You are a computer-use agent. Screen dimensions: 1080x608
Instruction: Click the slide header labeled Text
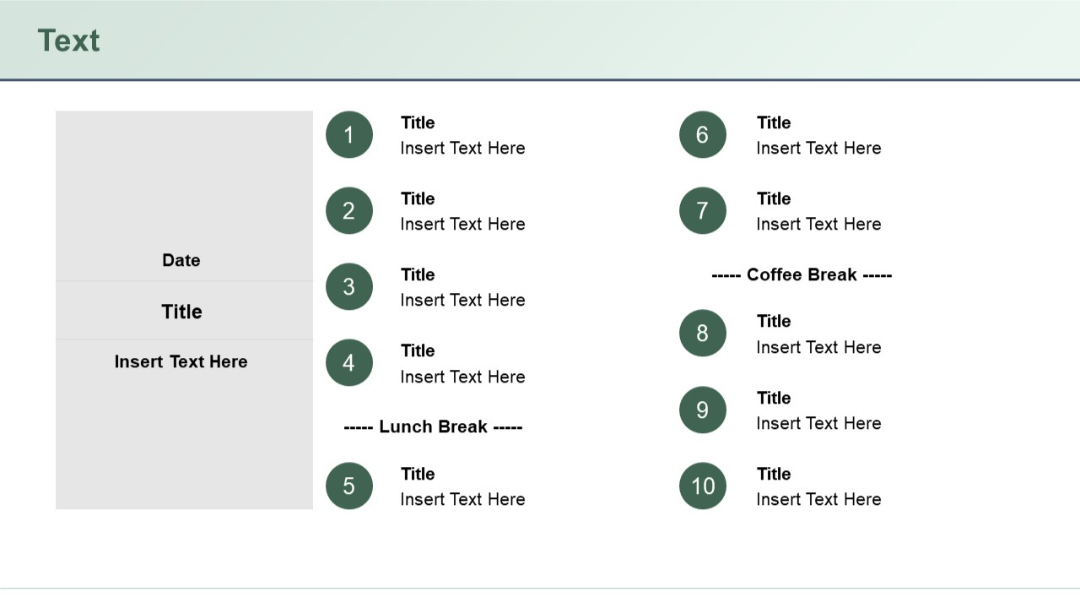(x=67, y=40)
